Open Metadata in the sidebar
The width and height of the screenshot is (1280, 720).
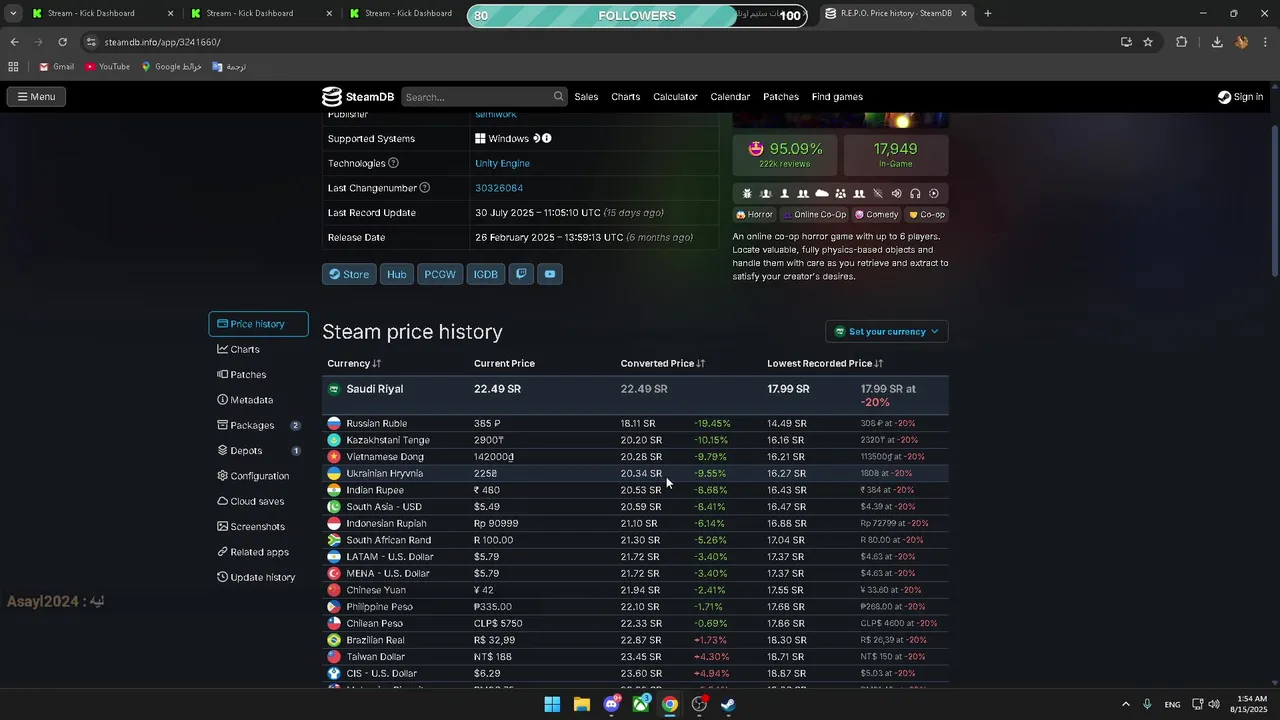point(245,400)
